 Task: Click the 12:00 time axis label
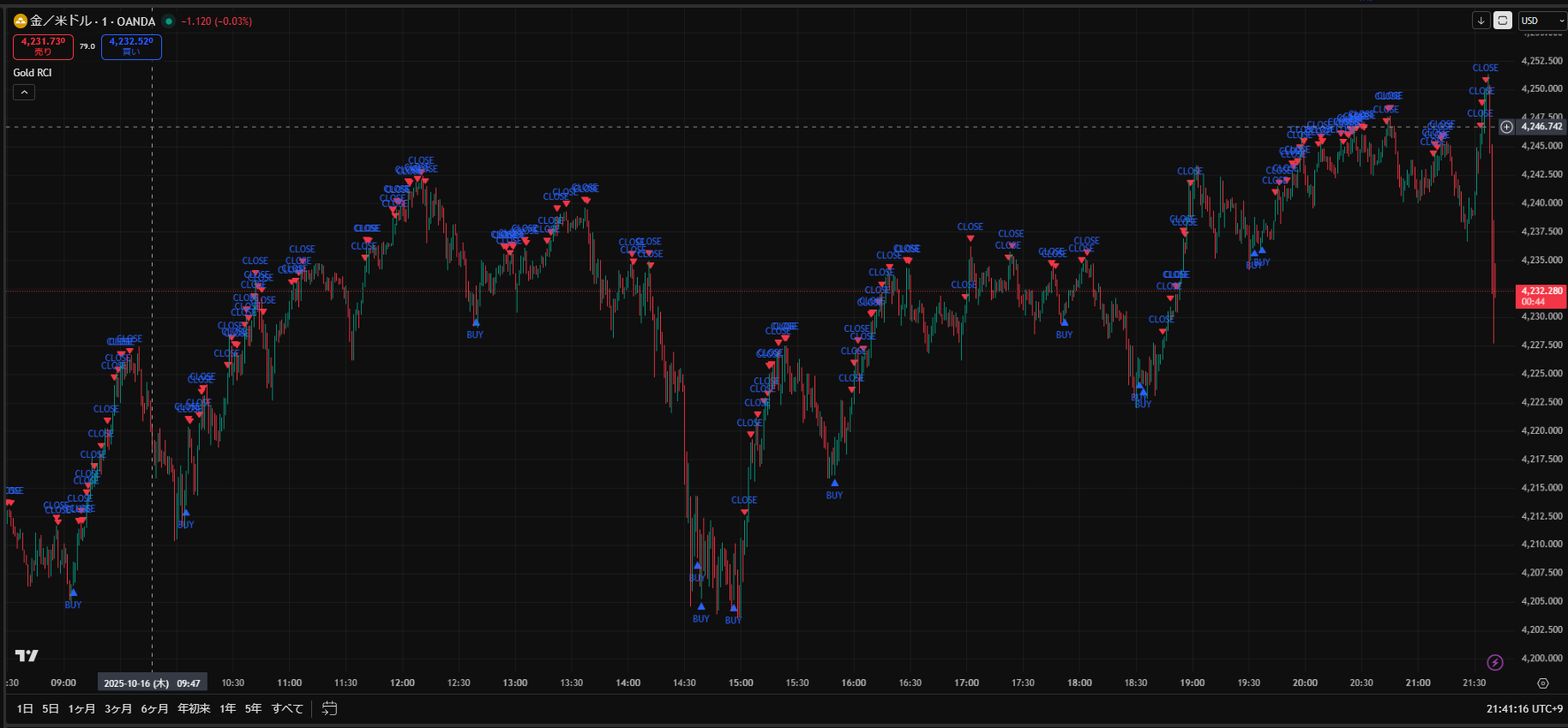[x=402, y=683]
